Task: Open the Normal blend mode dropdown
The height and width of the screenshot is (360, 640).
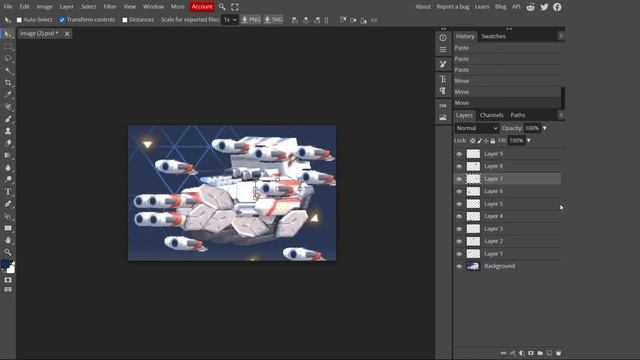Action: click(477, 128)
